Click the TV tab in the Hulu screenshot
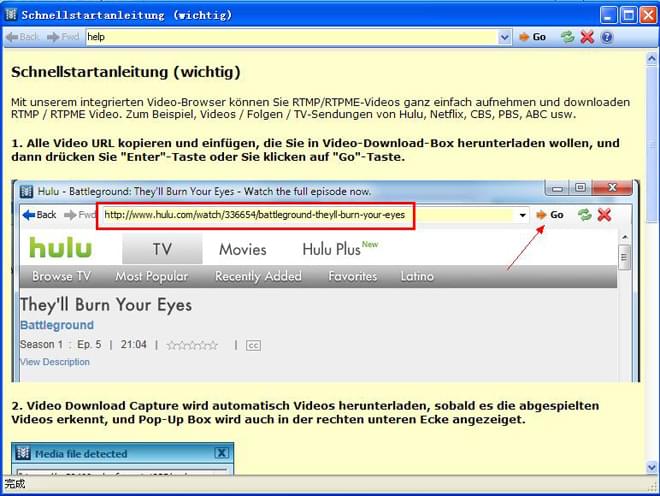The height and width of the screenshot is (496, 660). coord(162,249)
